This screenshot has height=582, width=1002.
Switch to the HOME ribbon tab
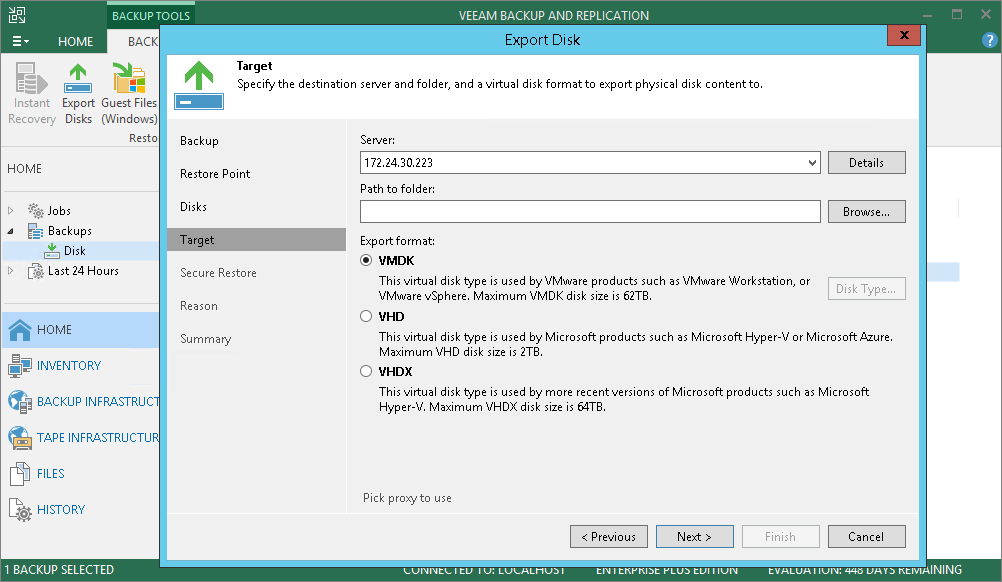click(75, 42)
